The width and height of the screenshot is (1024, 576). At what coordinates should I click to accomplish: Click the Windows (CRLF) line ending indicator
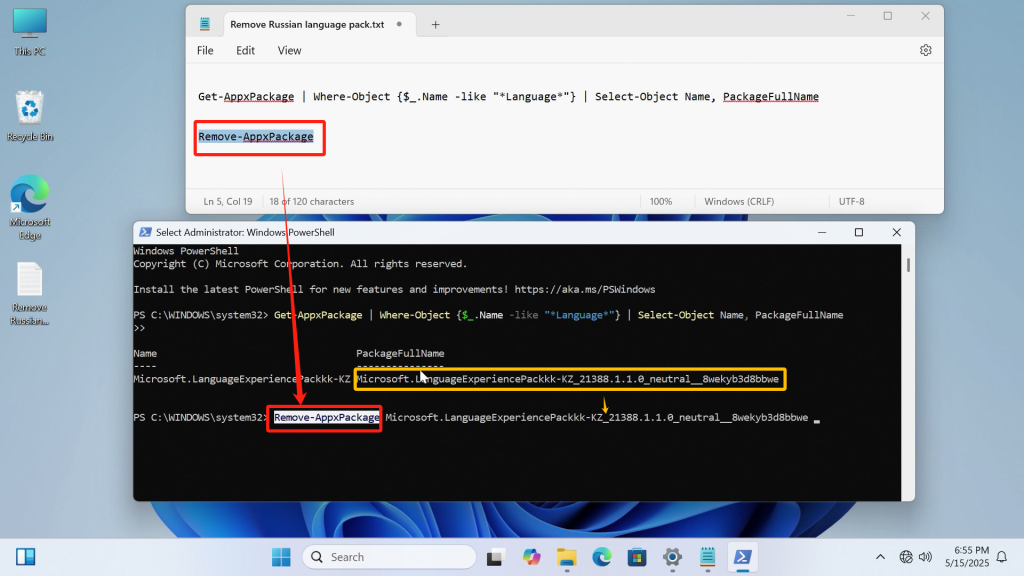click(x=739, y=202)
